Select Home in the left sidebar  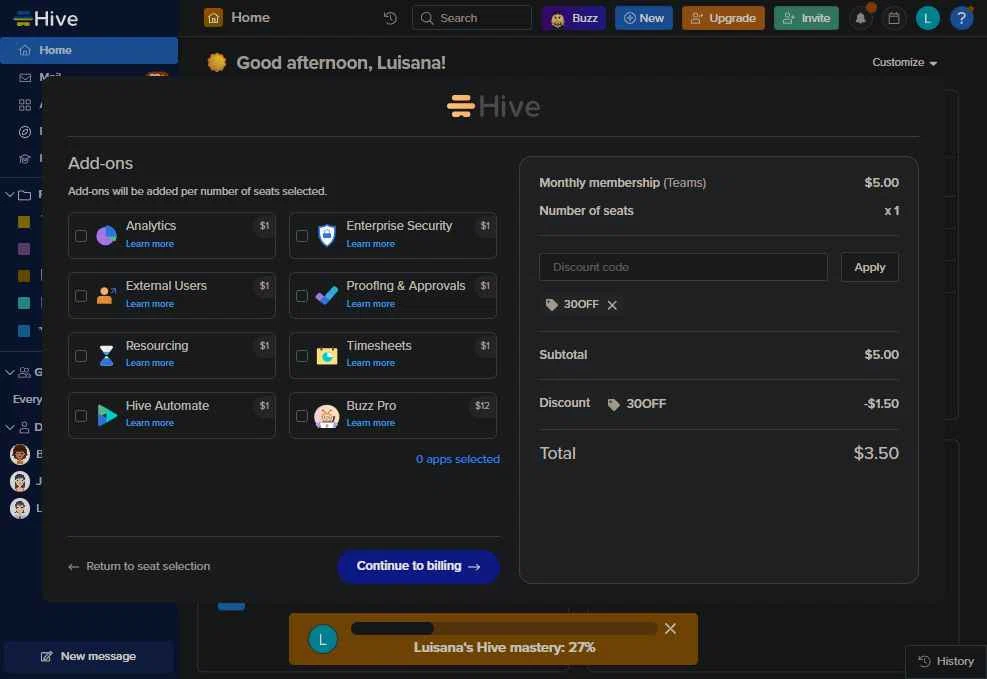[x=89, y=50]
